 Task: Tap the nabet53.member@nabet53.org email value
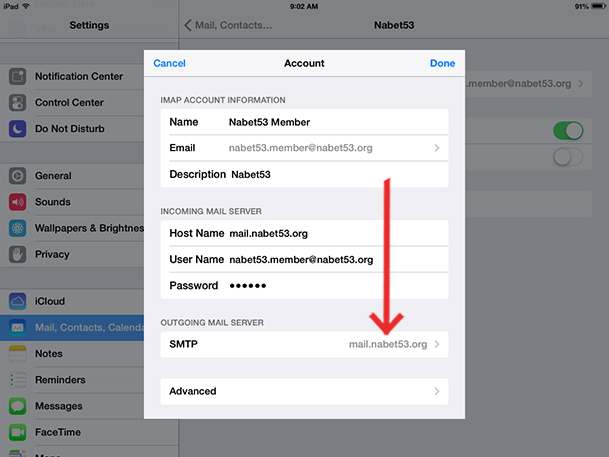300,148
